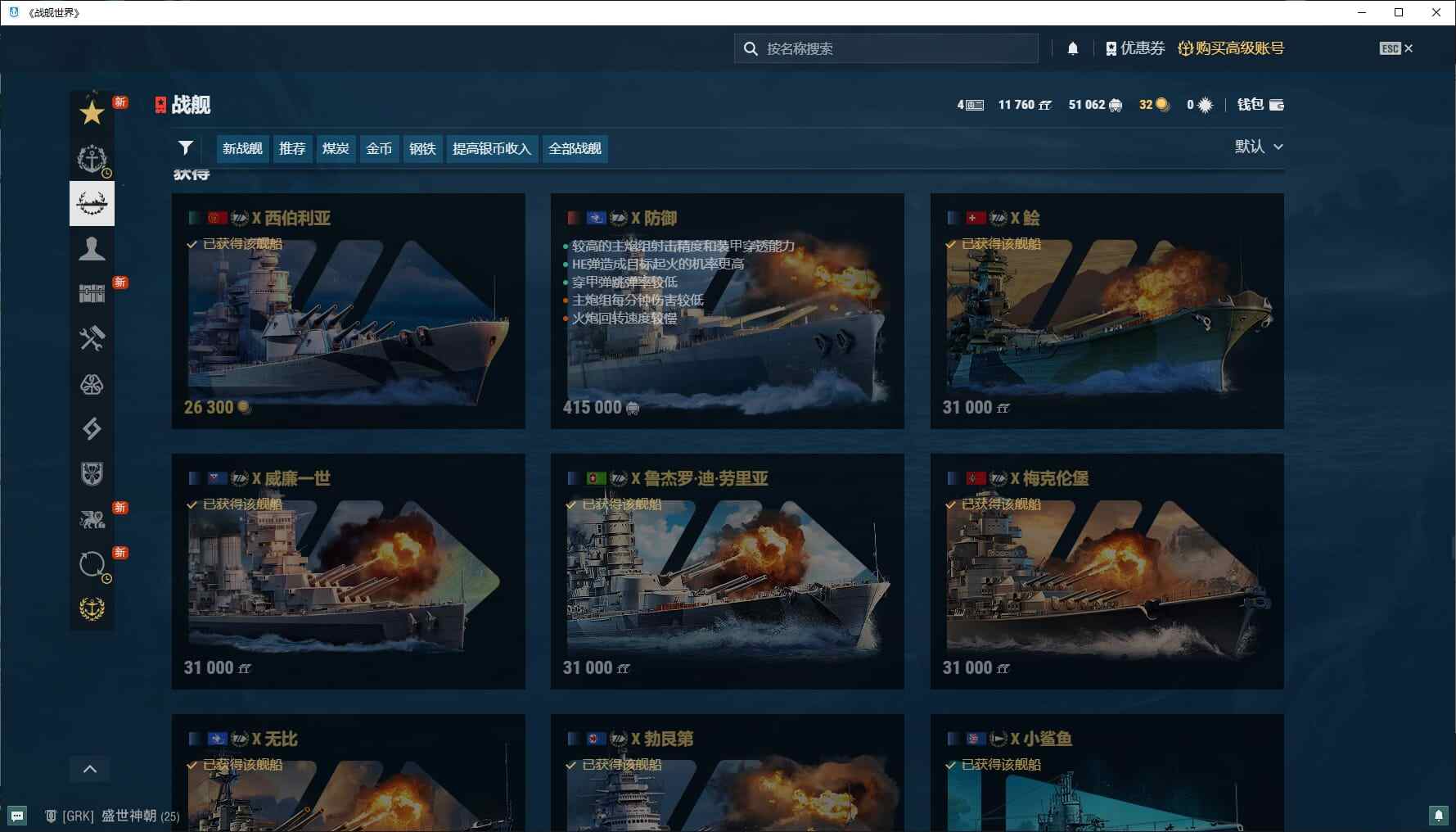Click the doubloon balance showing 32

pos(1154,105)
